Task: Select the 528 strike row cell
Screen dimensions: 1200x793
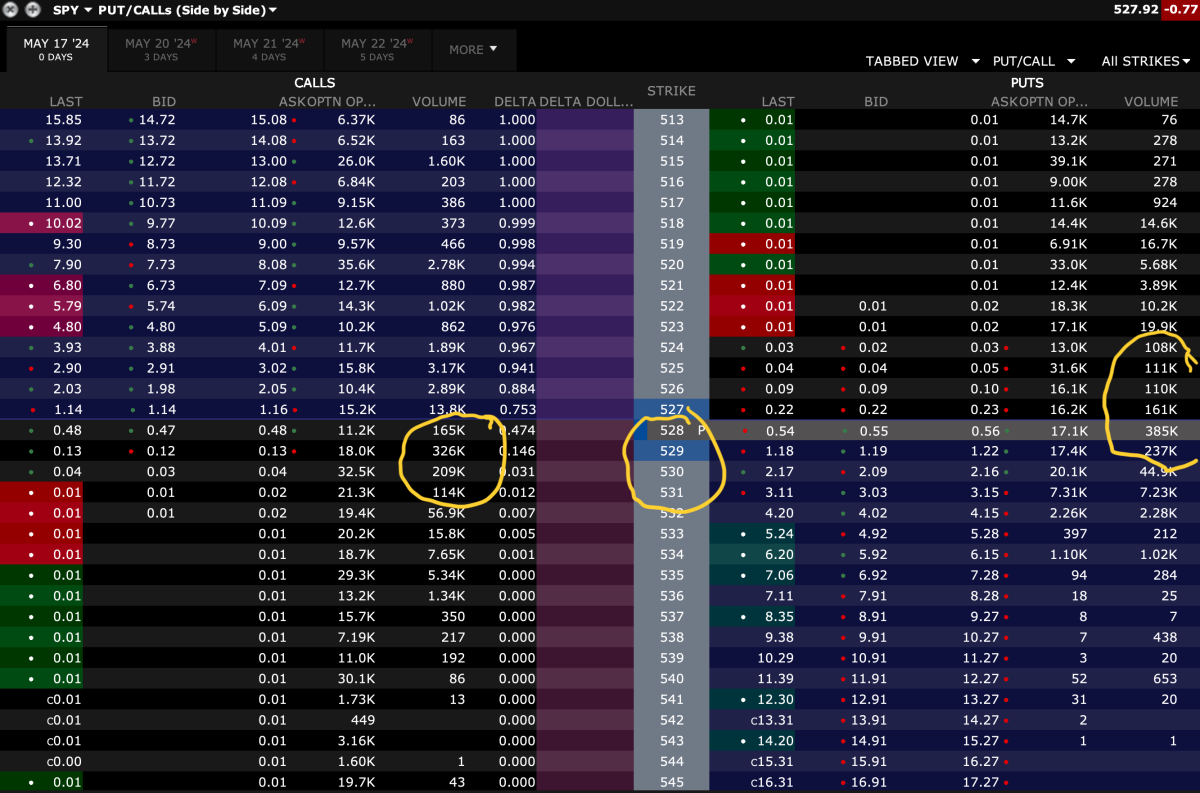Action: pos(671,430)
